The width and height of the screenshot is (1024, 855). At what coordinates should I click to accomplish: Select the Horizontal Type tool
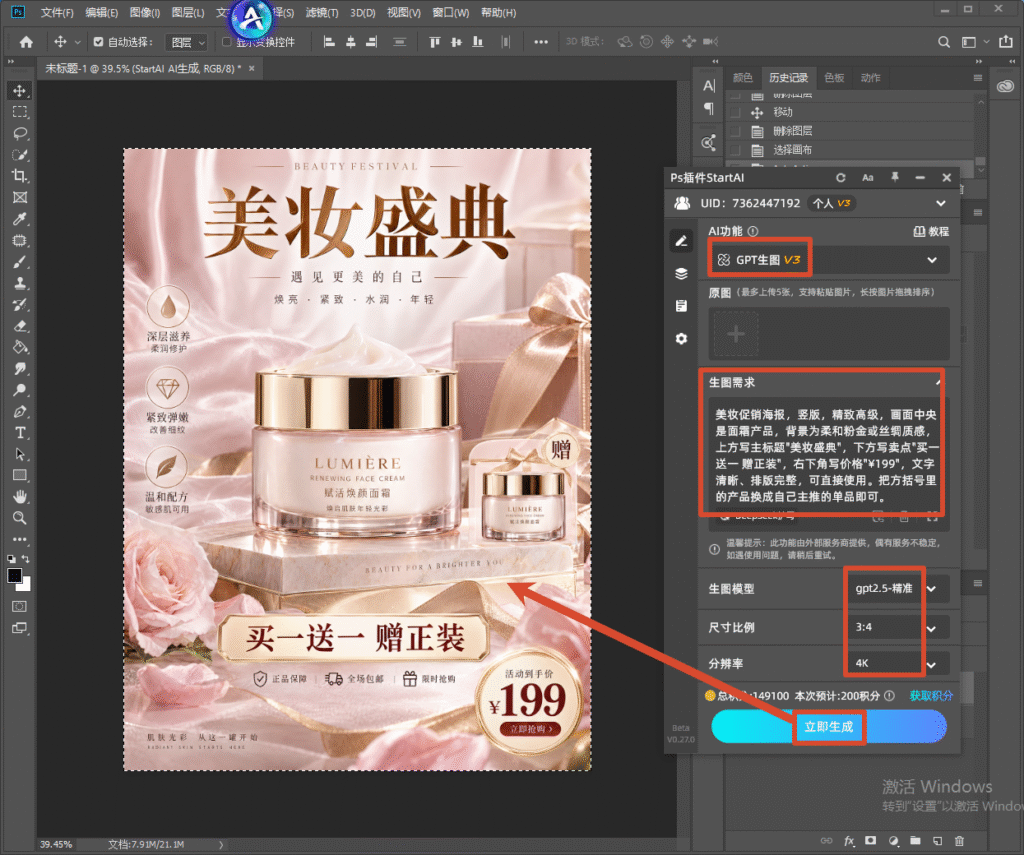(x=20, y=432)
